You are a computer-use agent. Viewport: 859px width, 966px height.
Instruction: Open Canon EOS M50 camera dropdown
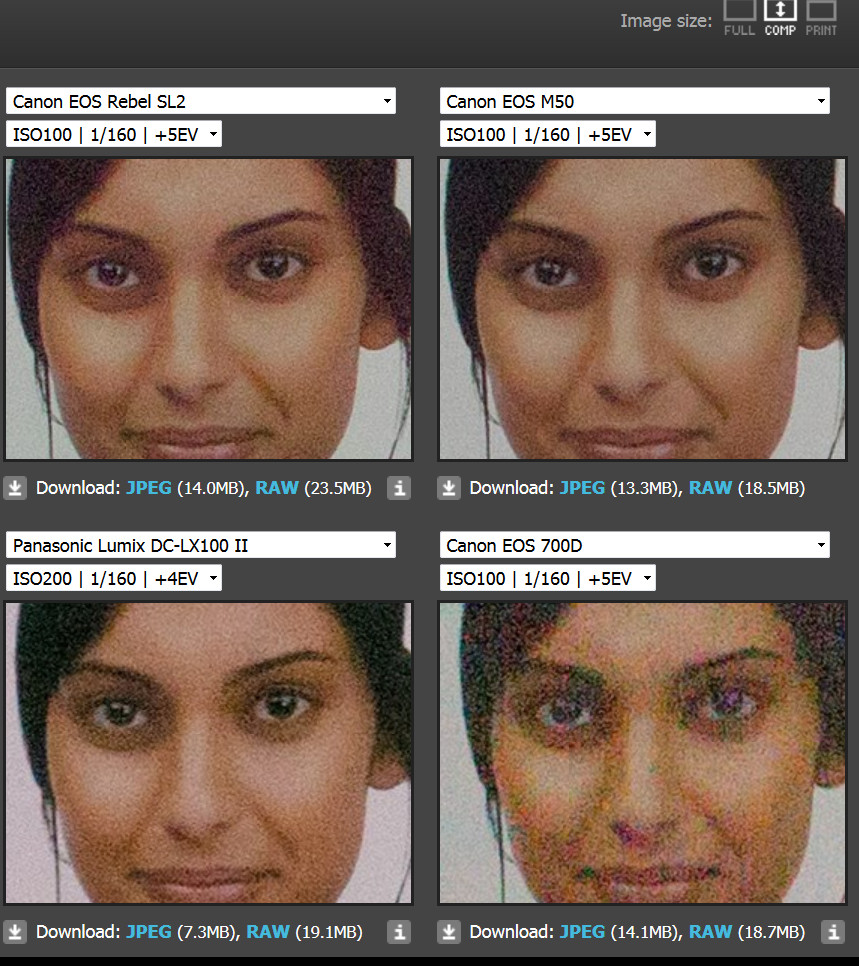pos(635,101)
